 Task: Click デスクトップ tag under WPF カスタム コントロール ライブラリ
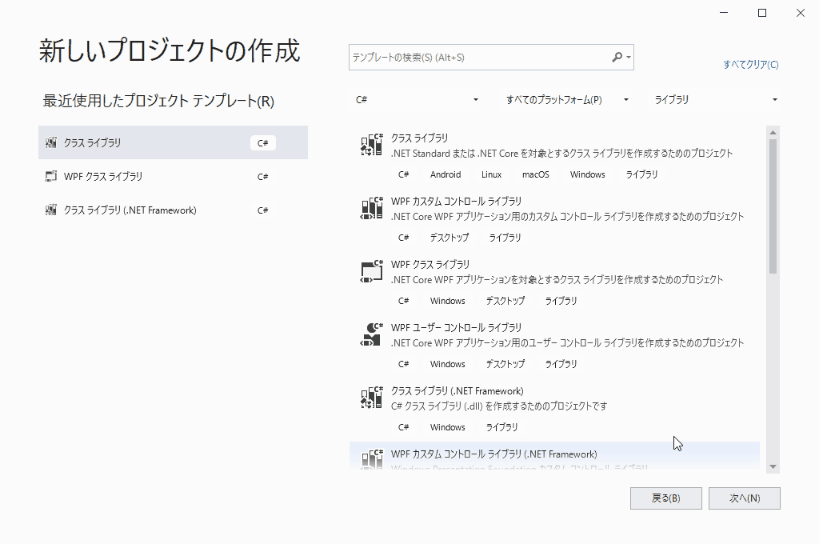(449, 238)
